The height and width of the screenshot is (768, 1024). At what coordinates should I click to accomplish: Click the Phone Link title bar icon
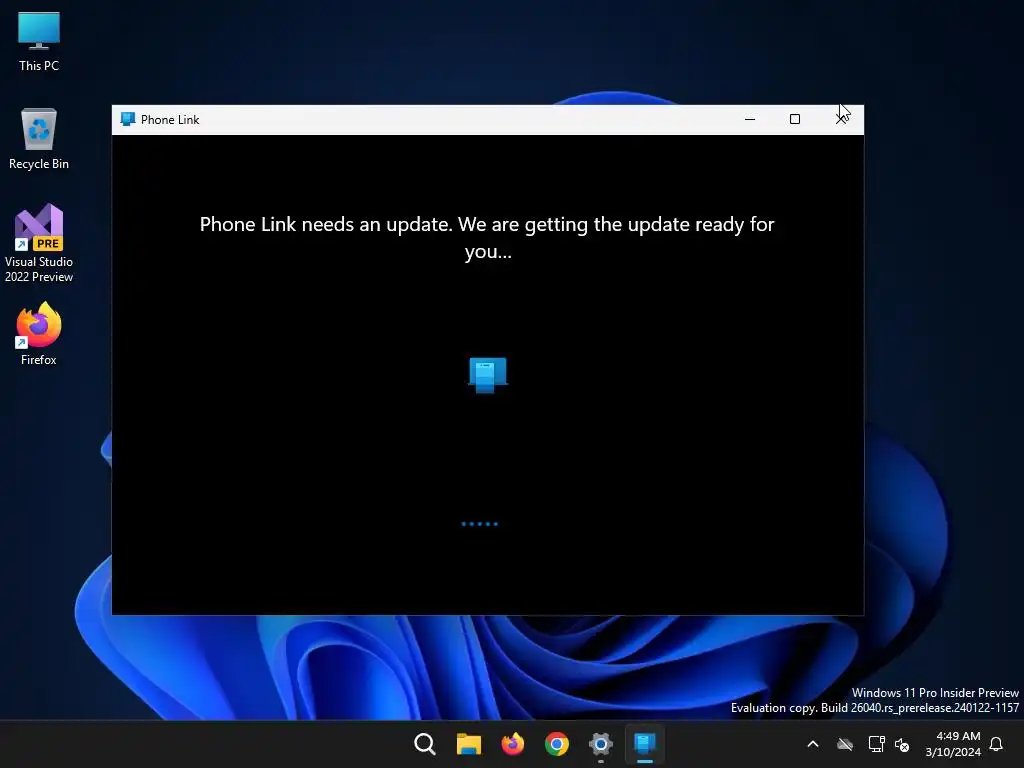(x=128, y=120)
